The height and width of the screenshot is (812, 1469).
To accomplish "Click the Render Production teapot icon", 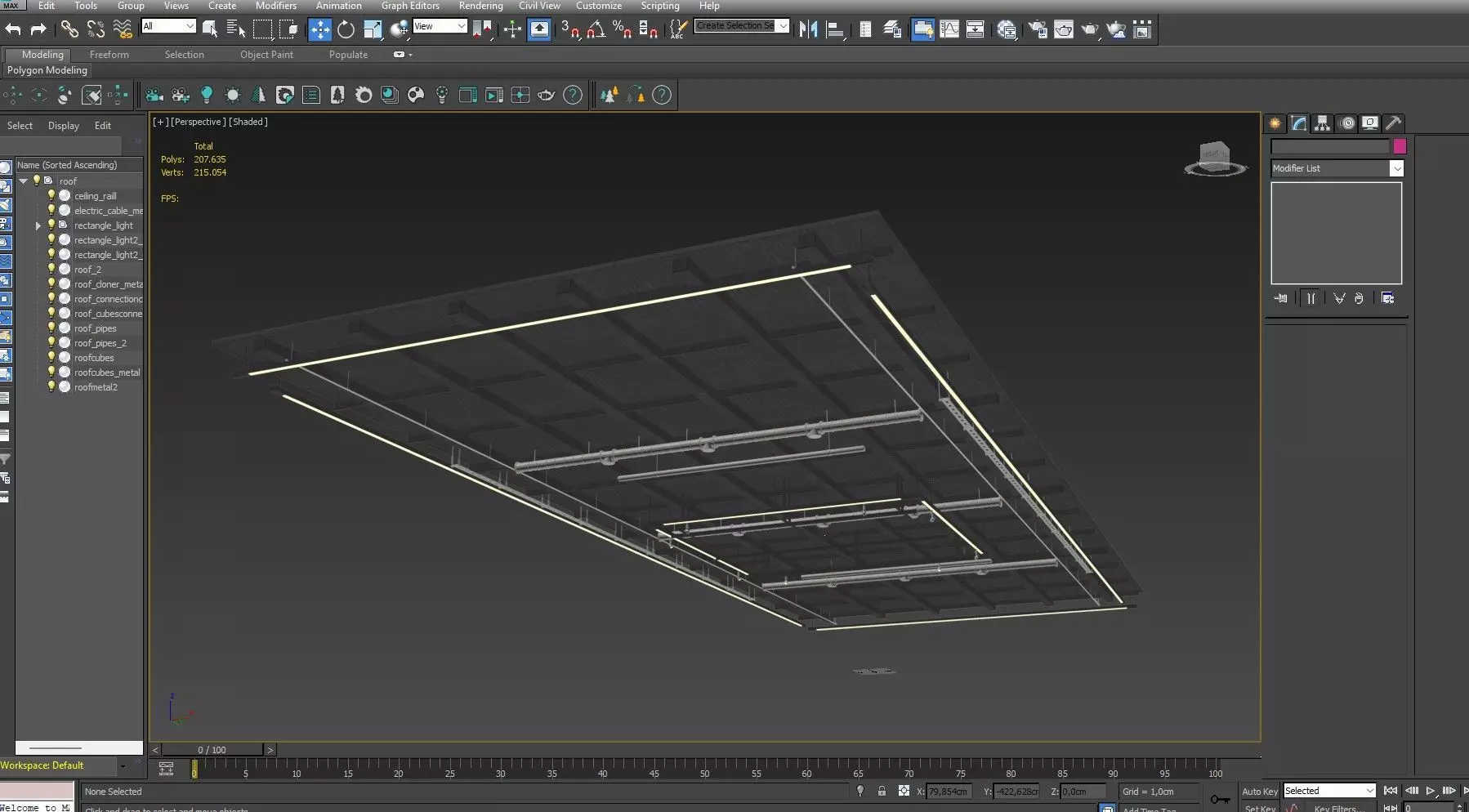I will (1090, 29).
